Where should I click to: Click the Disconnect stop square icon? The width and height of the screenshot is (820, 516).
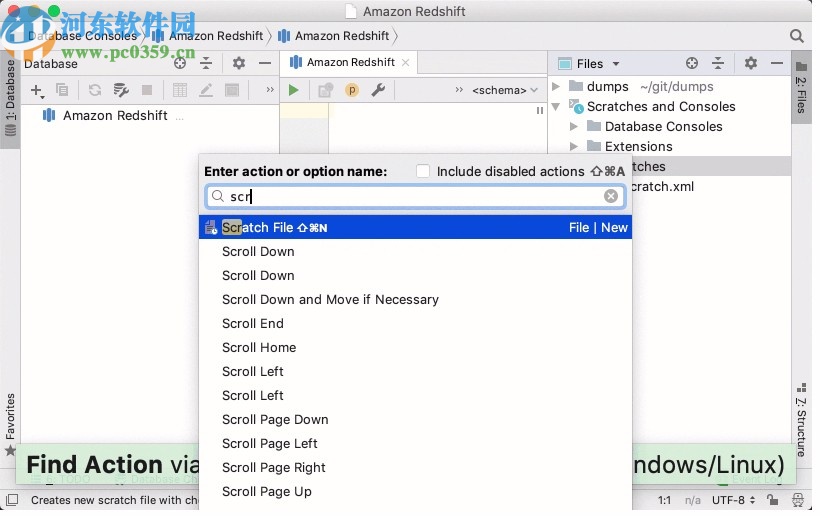coord(147,90)
